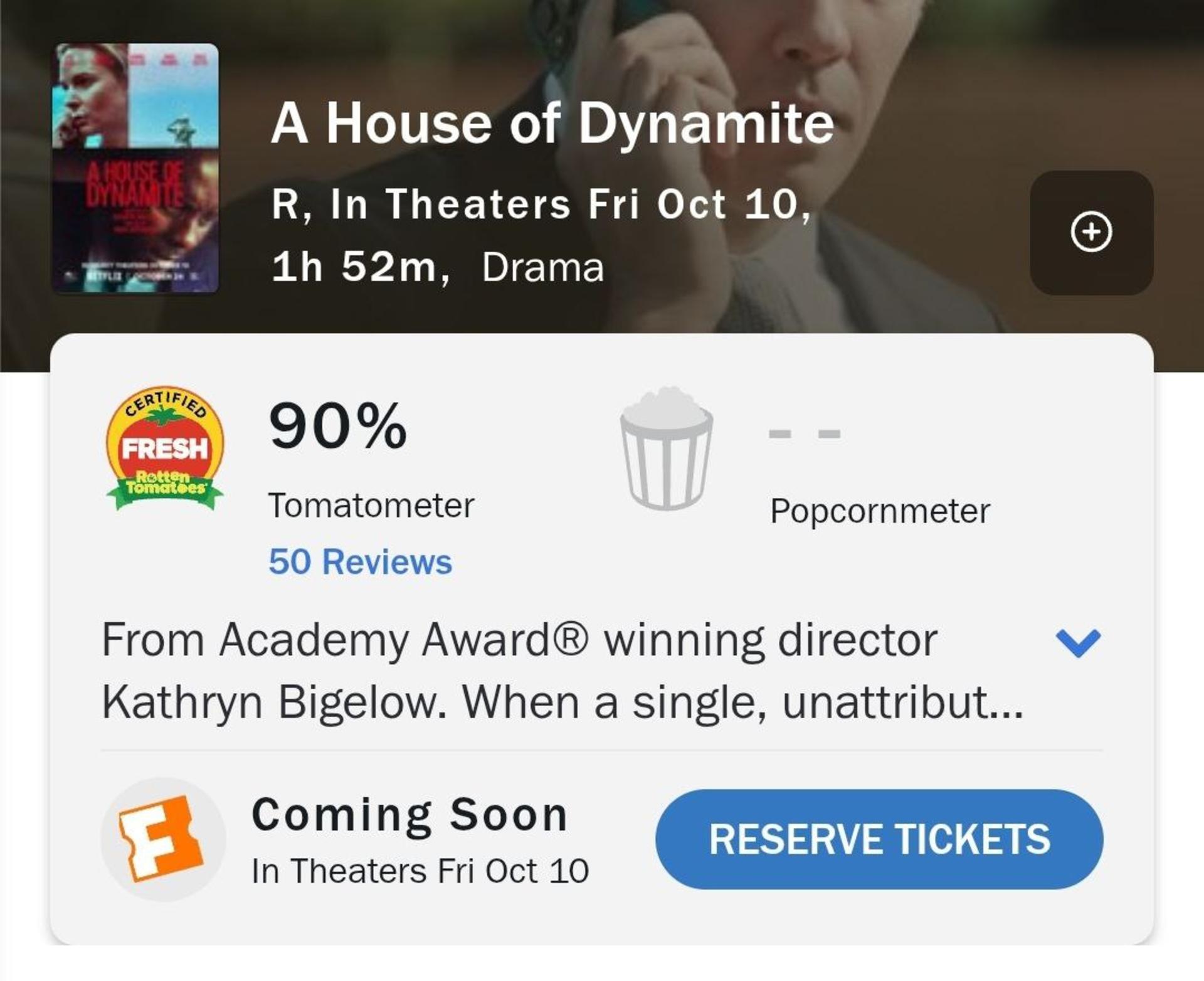Click the Popcornmeter label
Viewport: 1204px width, 981px height.
[880, 511]
